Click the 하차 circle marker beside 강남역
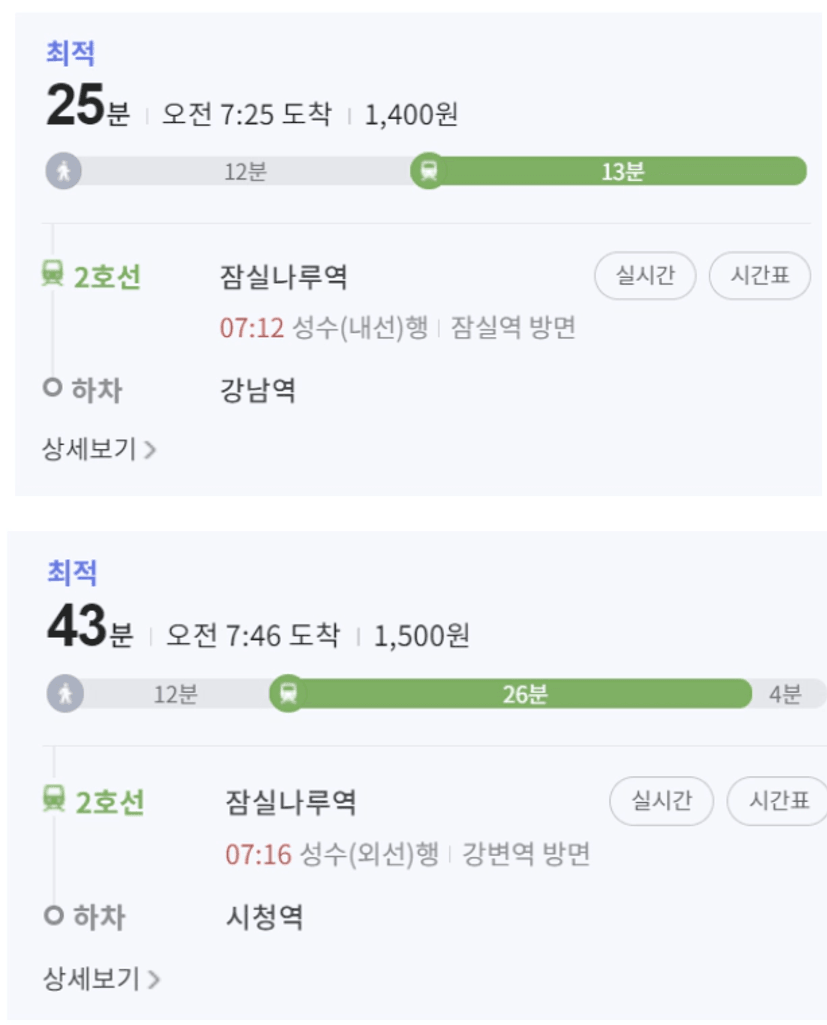 point(52,388)
